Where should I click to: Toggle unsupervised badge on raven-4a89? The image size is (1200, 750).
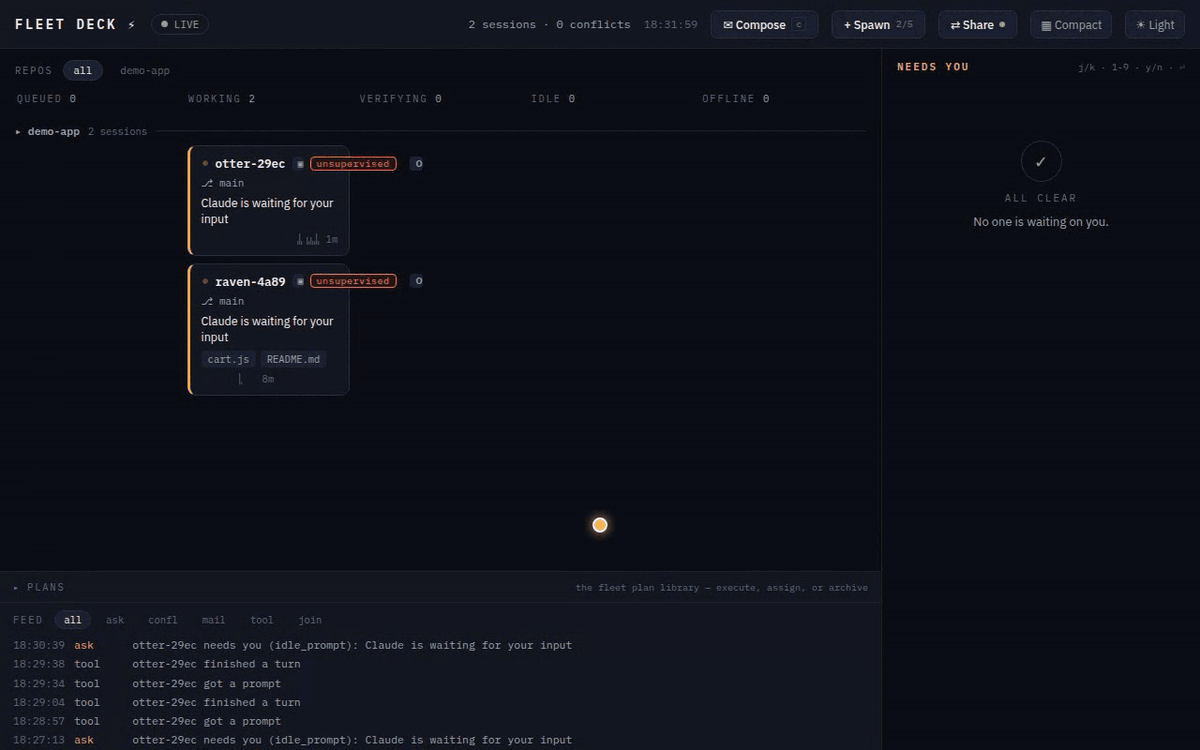click(353, 281)
